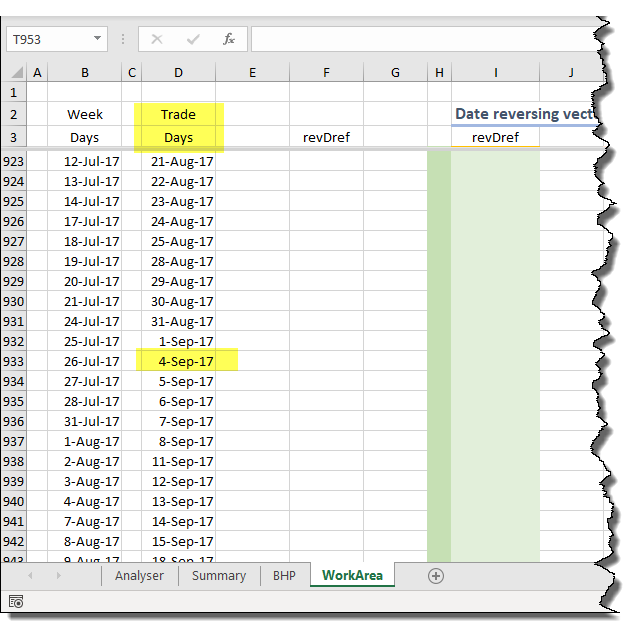The image size is (637, 628).
Task: Select the WorkArea sheet tab
Action: tap(352, 575)
